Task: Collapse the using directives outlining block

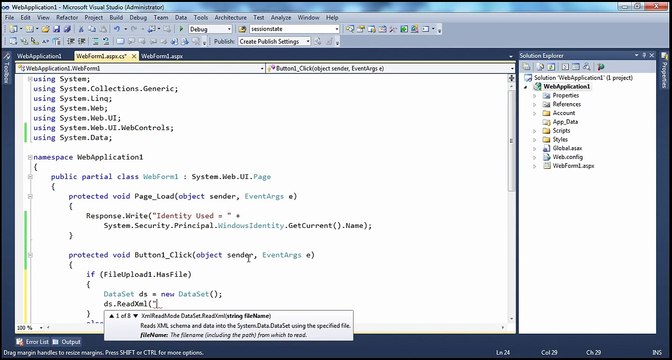Action: pos(30,79)
